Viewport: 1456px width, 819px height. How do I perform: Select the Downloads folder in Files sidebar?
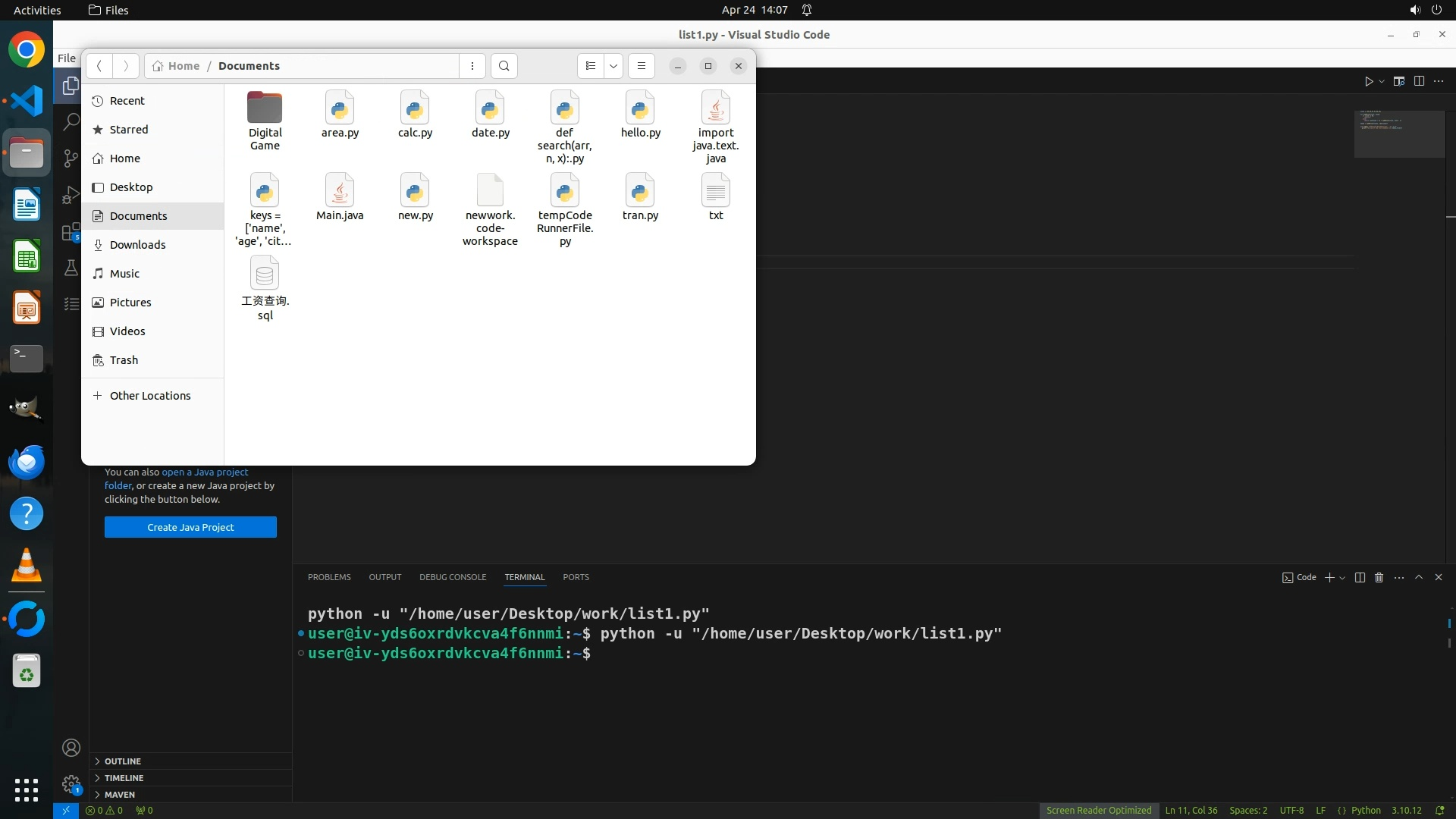137,245
